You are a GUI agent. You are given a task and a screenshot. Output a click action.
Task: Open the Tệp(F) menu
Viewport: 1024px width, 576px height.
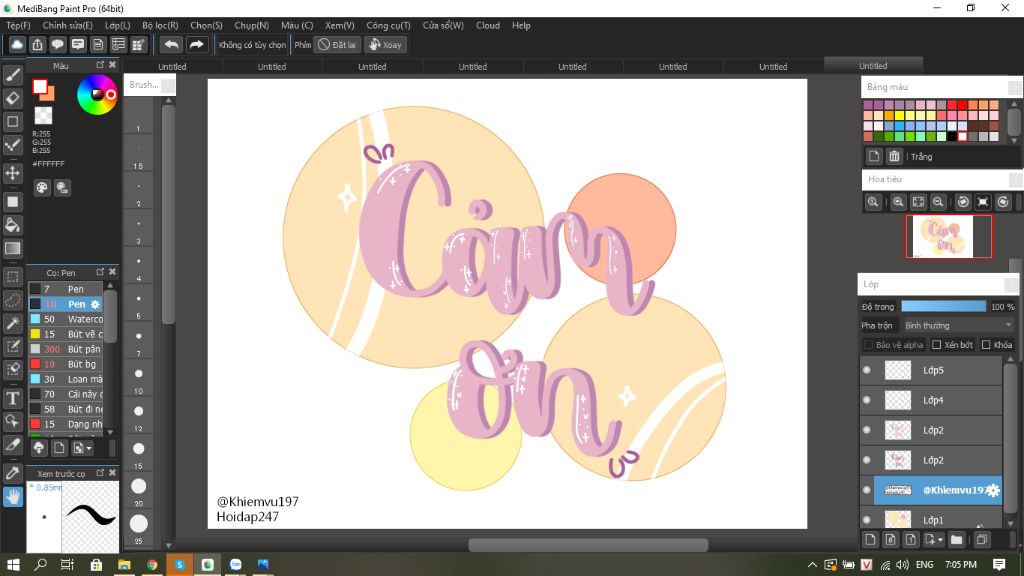click(x=18, y=25)
